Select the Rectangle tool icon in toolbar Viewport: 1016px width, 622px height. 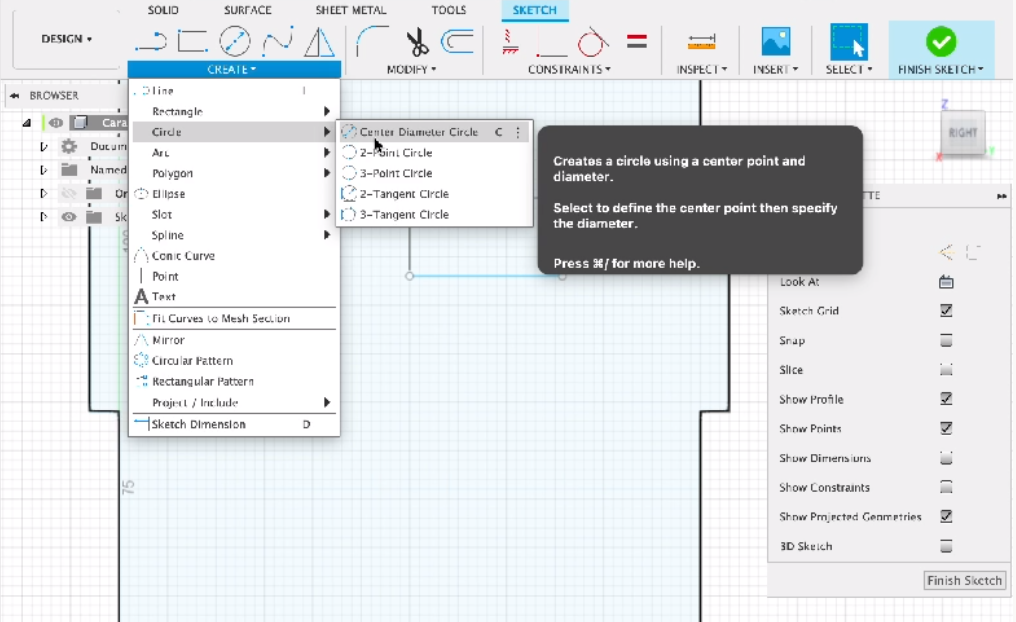click(192, 41)
